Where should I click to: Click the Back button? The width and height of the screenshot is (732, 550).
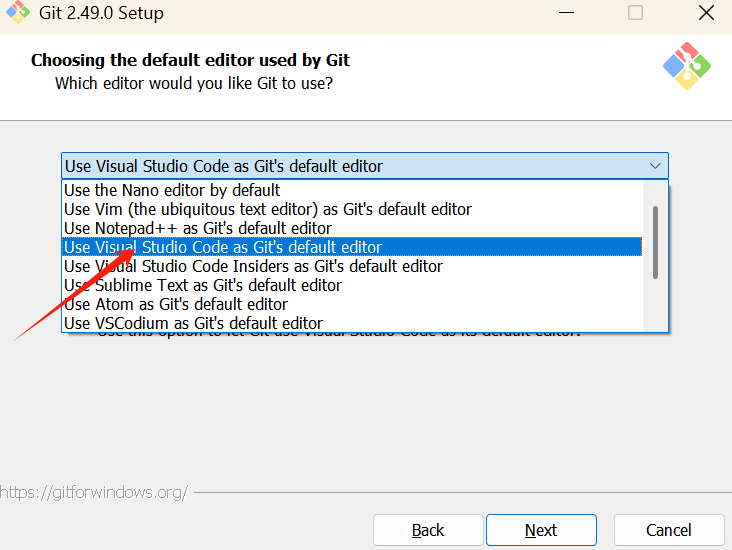(428, 530)
